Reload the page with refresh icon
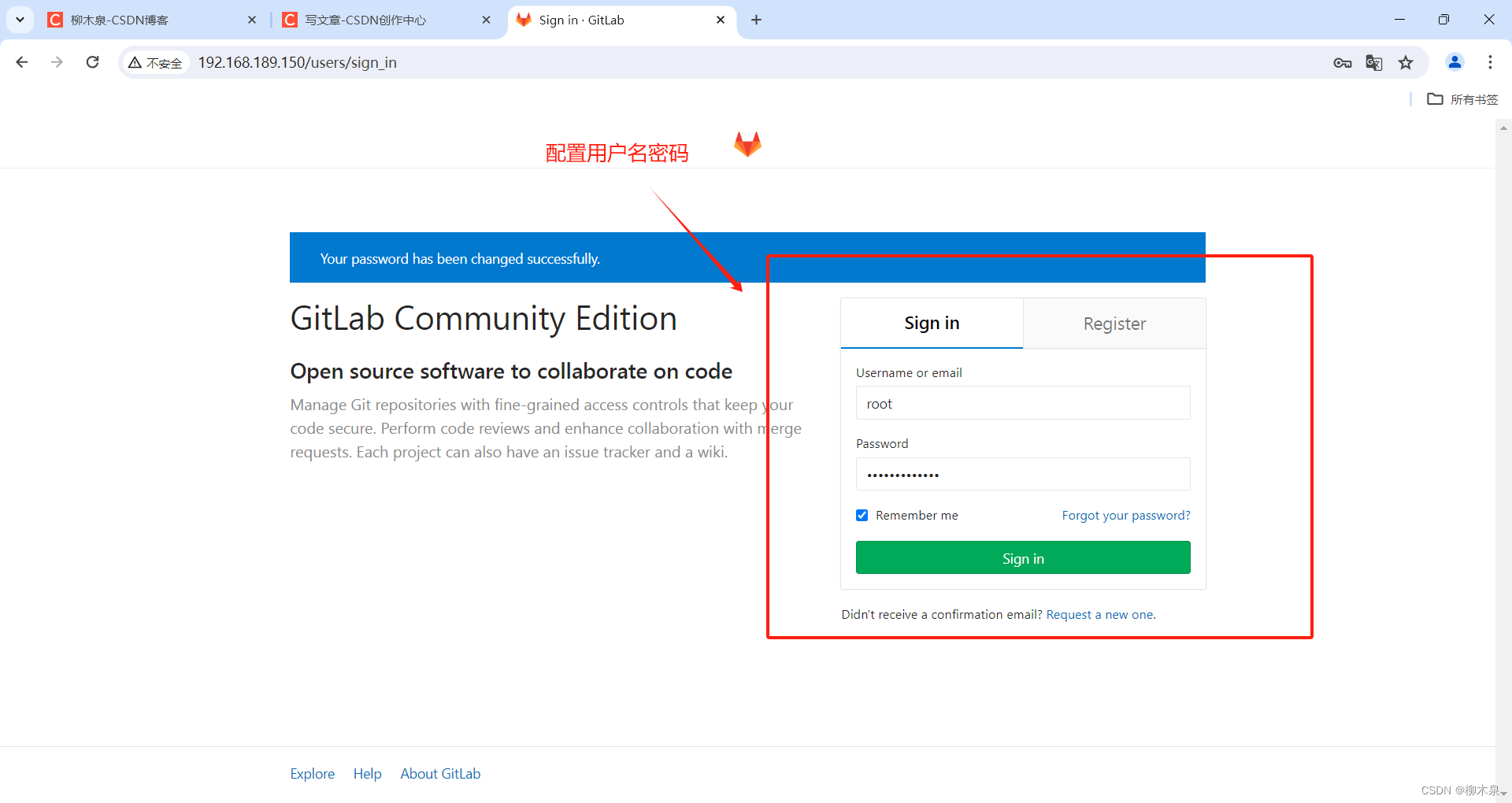This screenshot has height=803, width=1512. [x=92, y=62]
